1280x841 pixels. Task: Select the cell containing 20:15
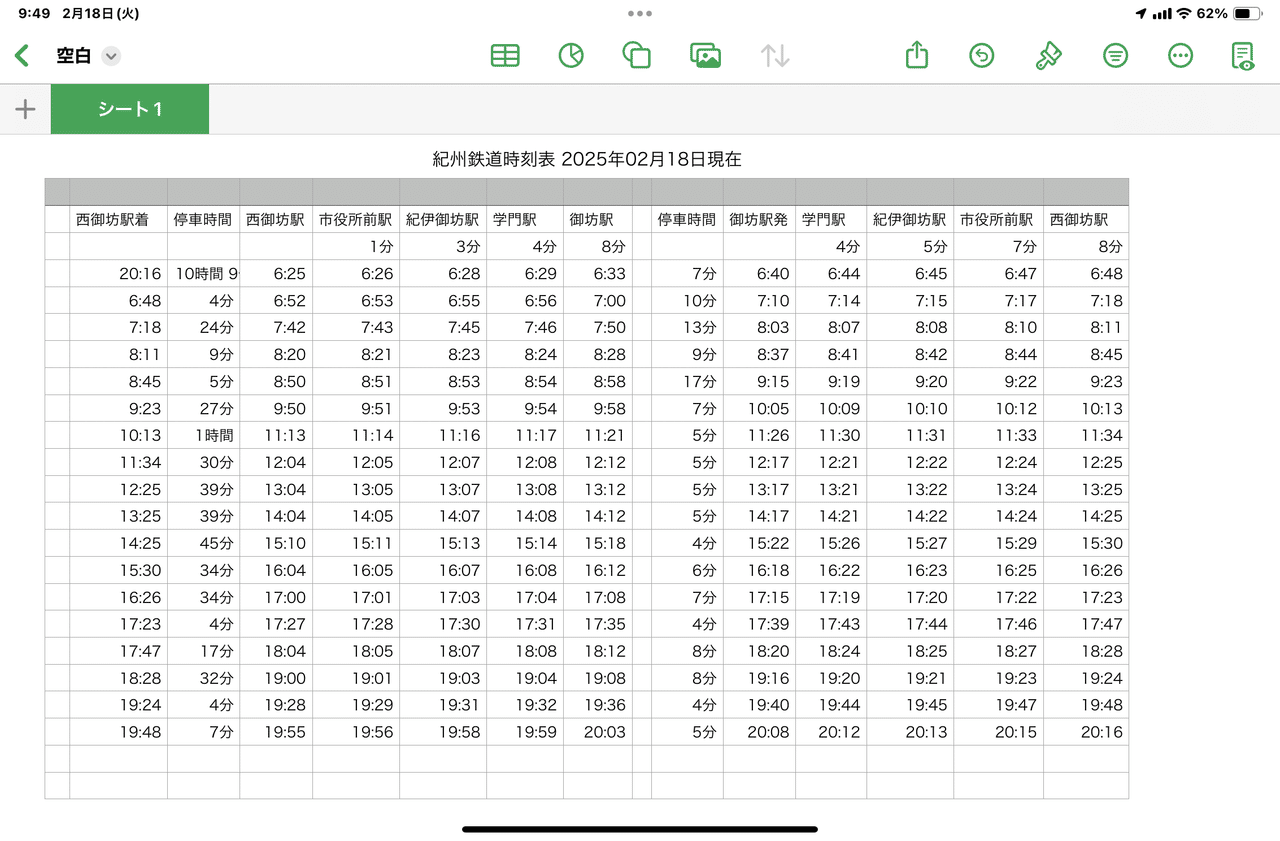coord(998,733)
